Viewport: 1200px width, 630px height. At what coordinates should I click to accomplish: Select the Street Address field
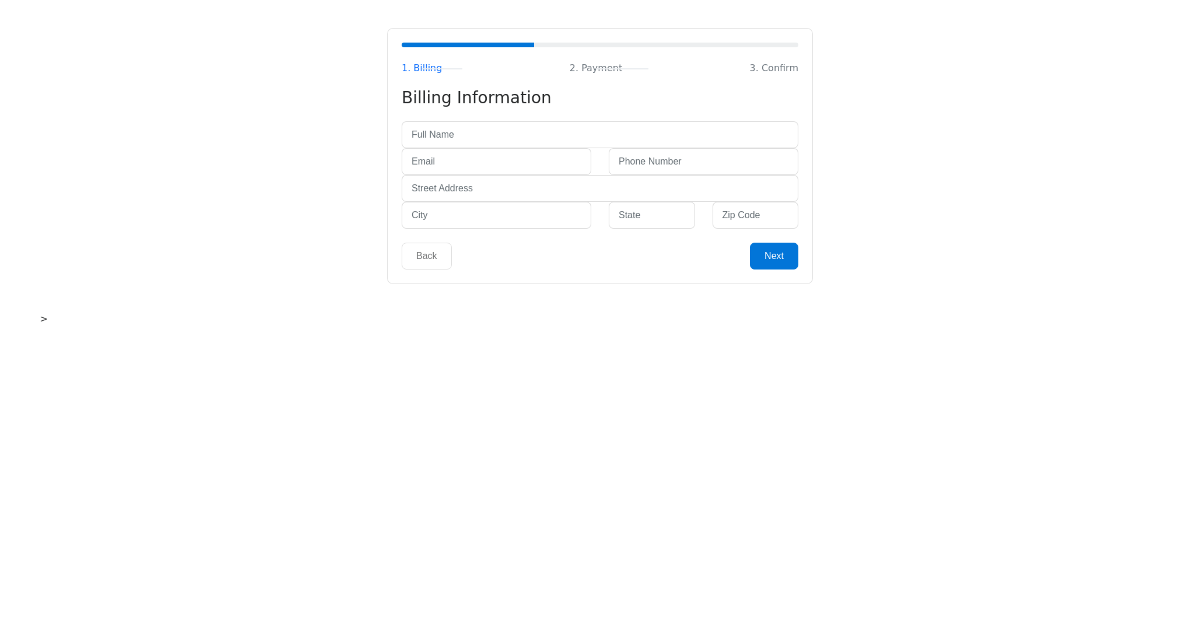coord(599,188)
